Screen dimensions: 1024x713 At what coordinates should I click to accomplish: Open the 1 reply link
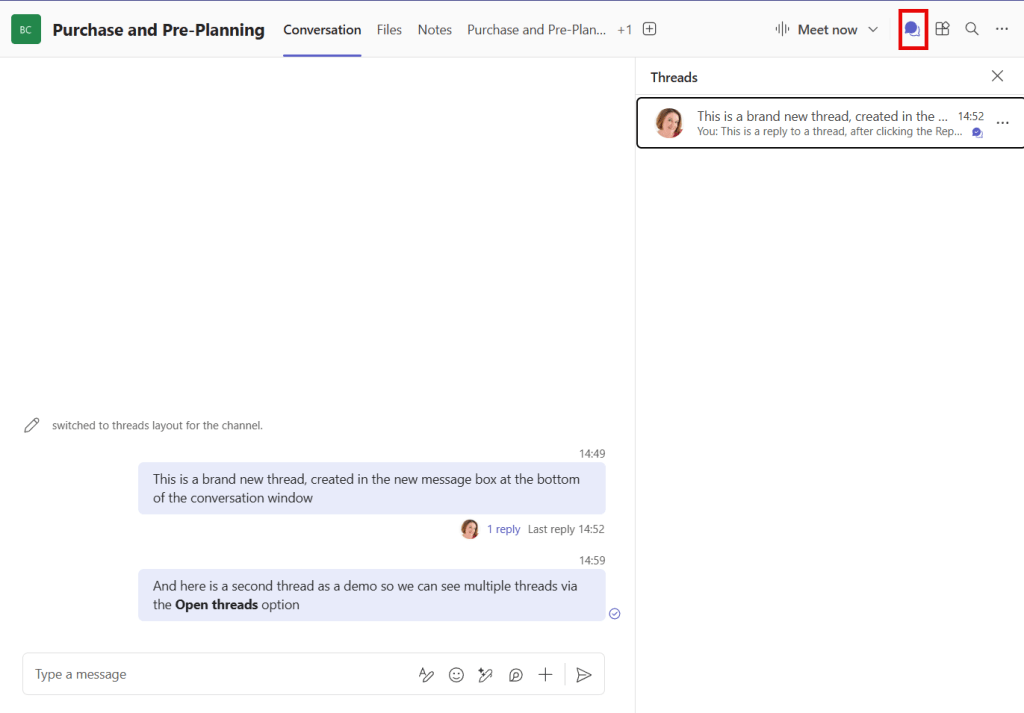pyautogui.click(x=503, y=529)
